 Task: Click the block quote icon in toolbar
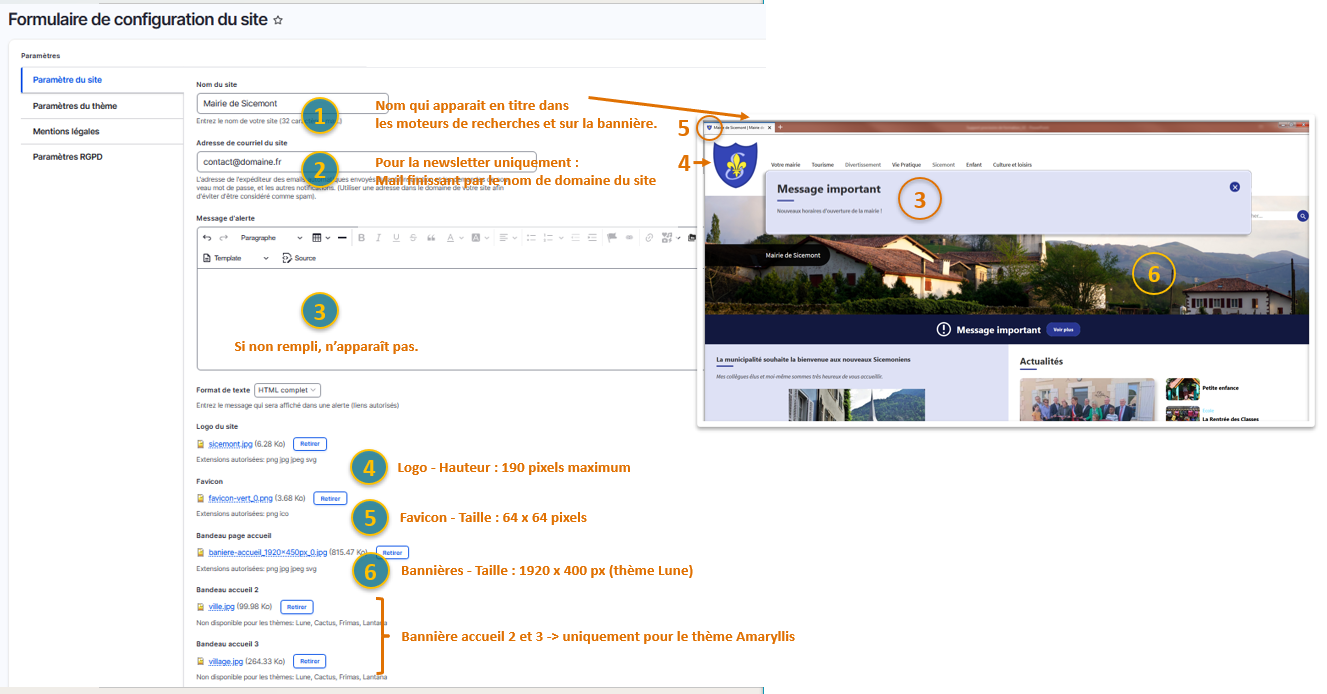tap(431, 238)
